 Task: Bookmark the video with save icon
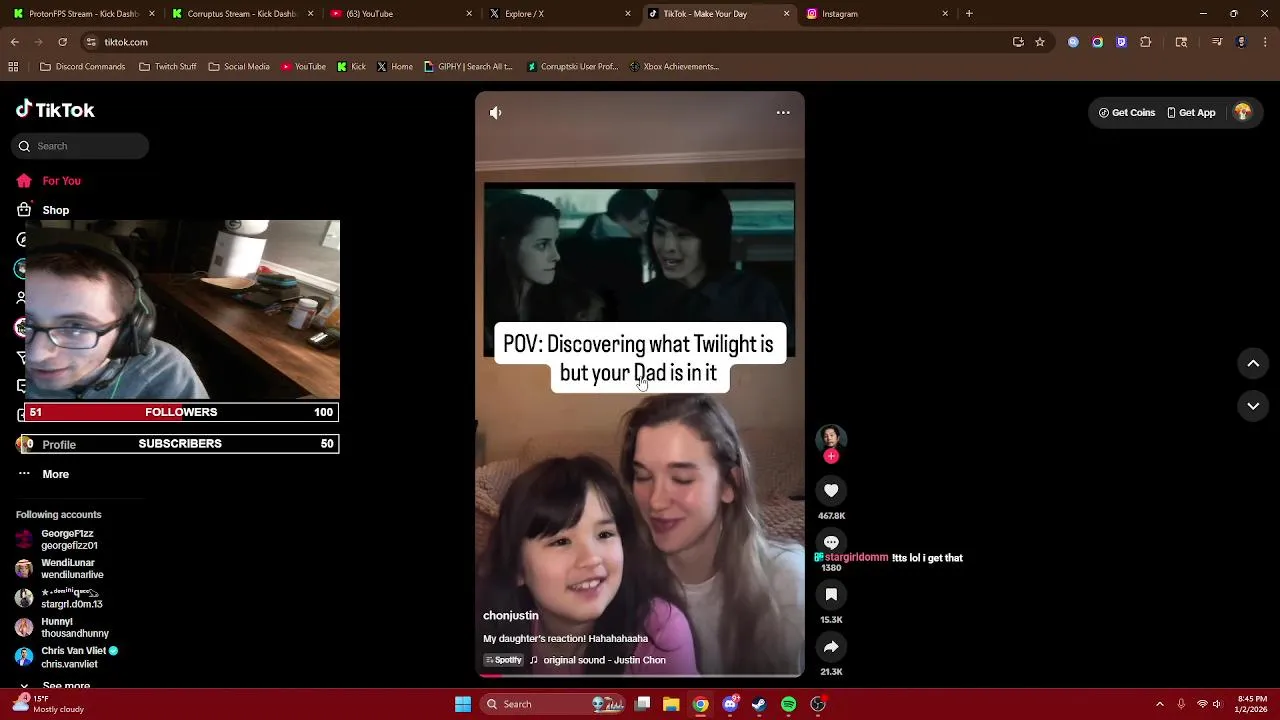pyautogui.click(x=831, y=595)
